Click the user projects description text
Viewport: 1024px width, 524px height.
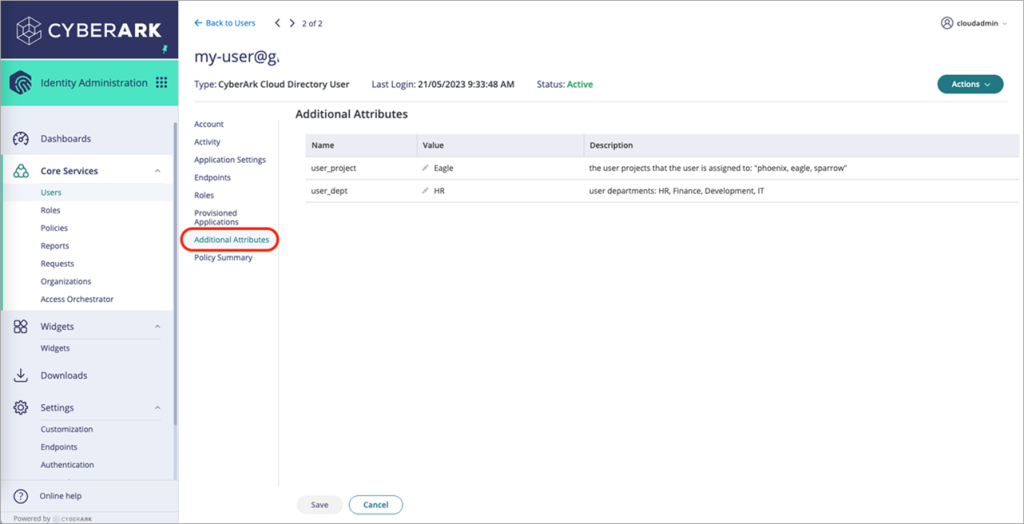pos(718,168)
